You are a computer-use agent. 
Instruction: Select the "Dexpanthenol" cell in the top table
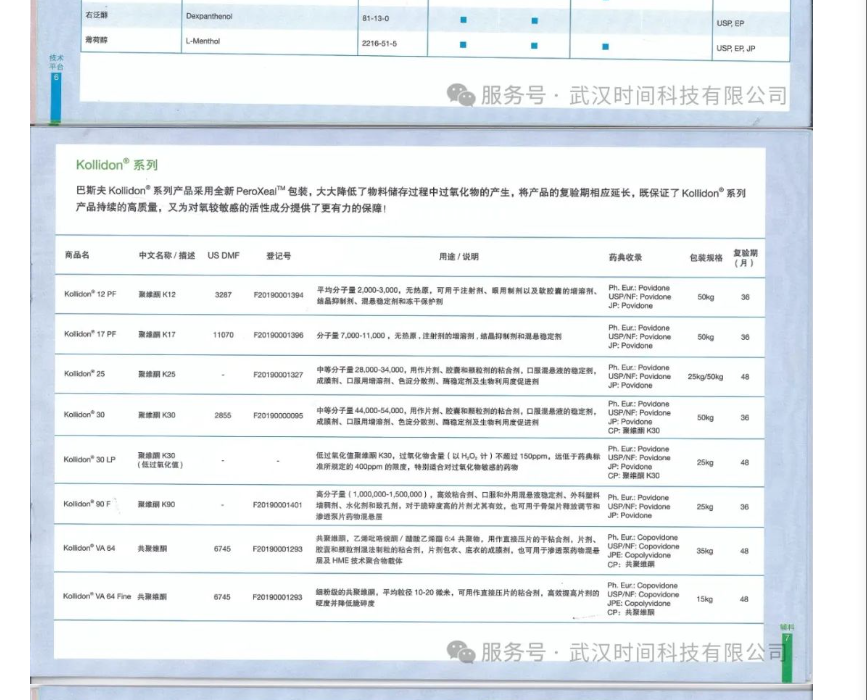[209, 17]
